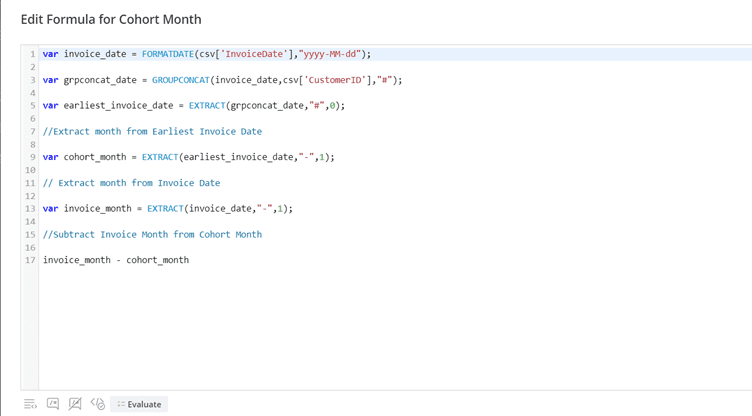Click line number 17 in gutter
752x416 pixels.
(x=30, y=260)
